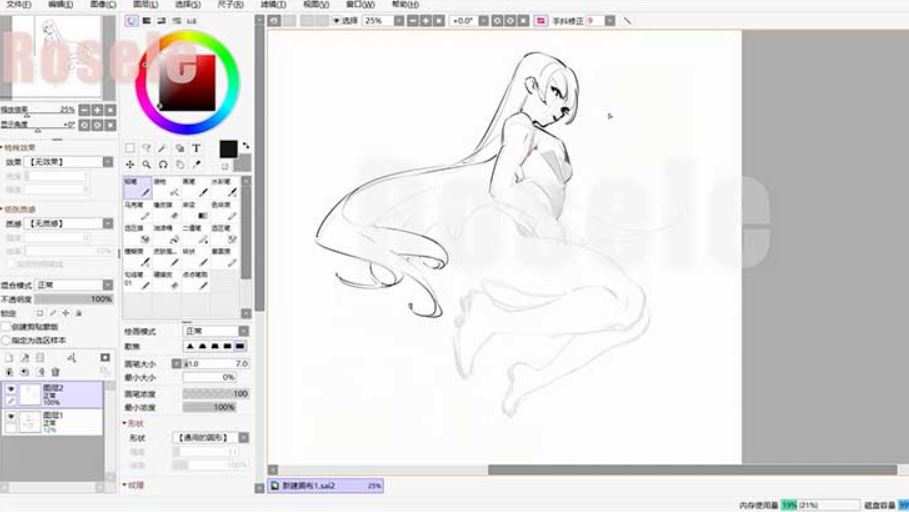Choose the Move tool

[130, 164]
